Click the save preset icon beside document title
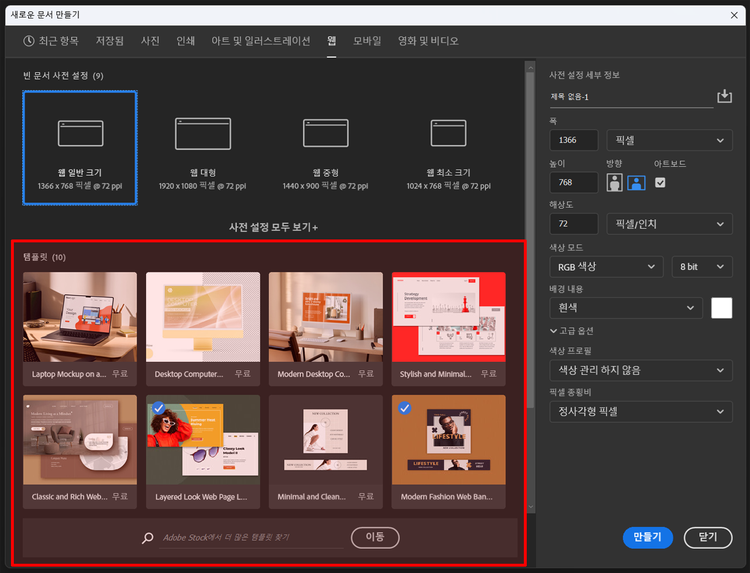The width and height of the screenshot is (750, 573). [724, 96]
